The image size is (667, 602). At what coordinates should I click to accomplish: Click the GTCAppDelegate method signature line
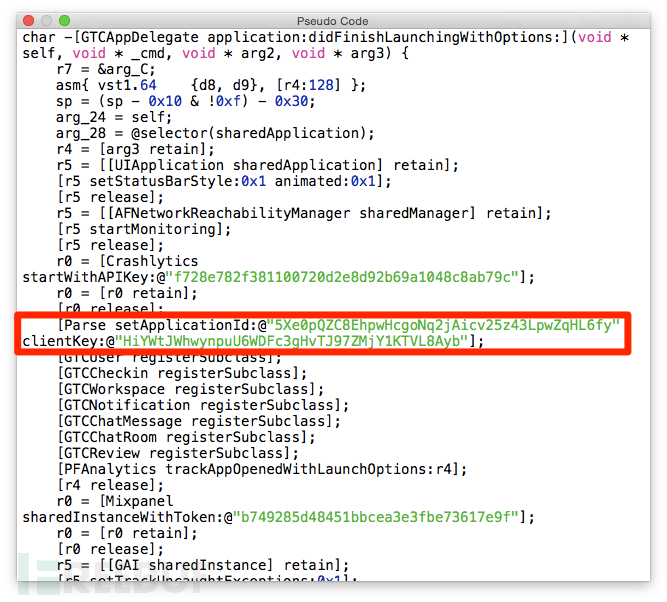click(326, 45)
